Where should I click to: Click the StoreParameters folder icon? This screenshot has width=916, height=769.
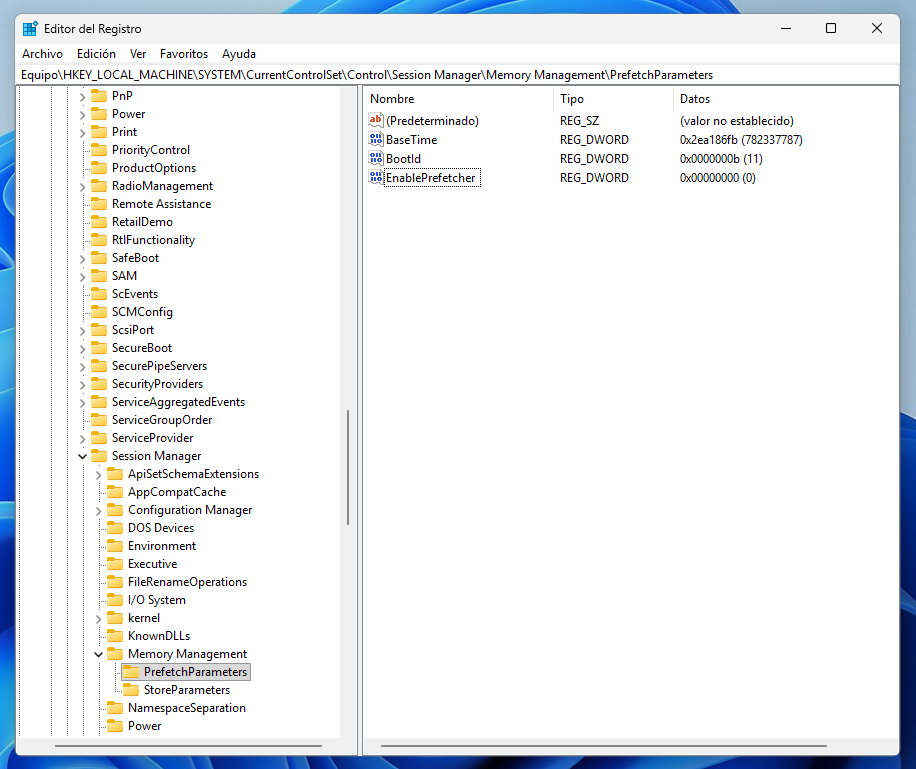(x=131, y=690)
